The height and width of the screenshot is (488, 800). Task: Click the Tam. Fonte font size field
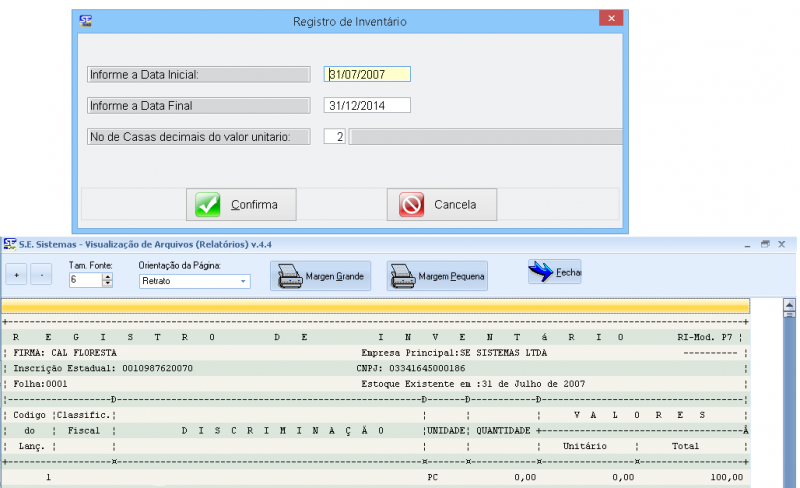coord(84,281)
